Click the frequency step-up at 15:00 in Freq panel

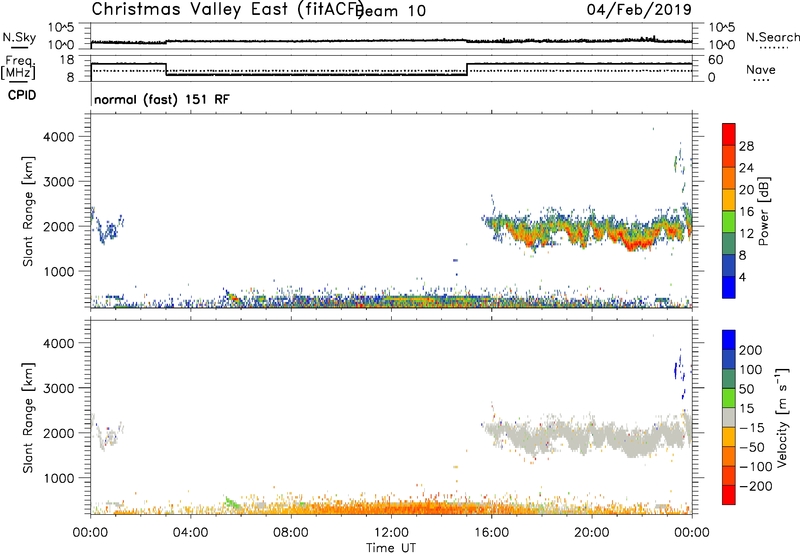click(x=467, y=69)
